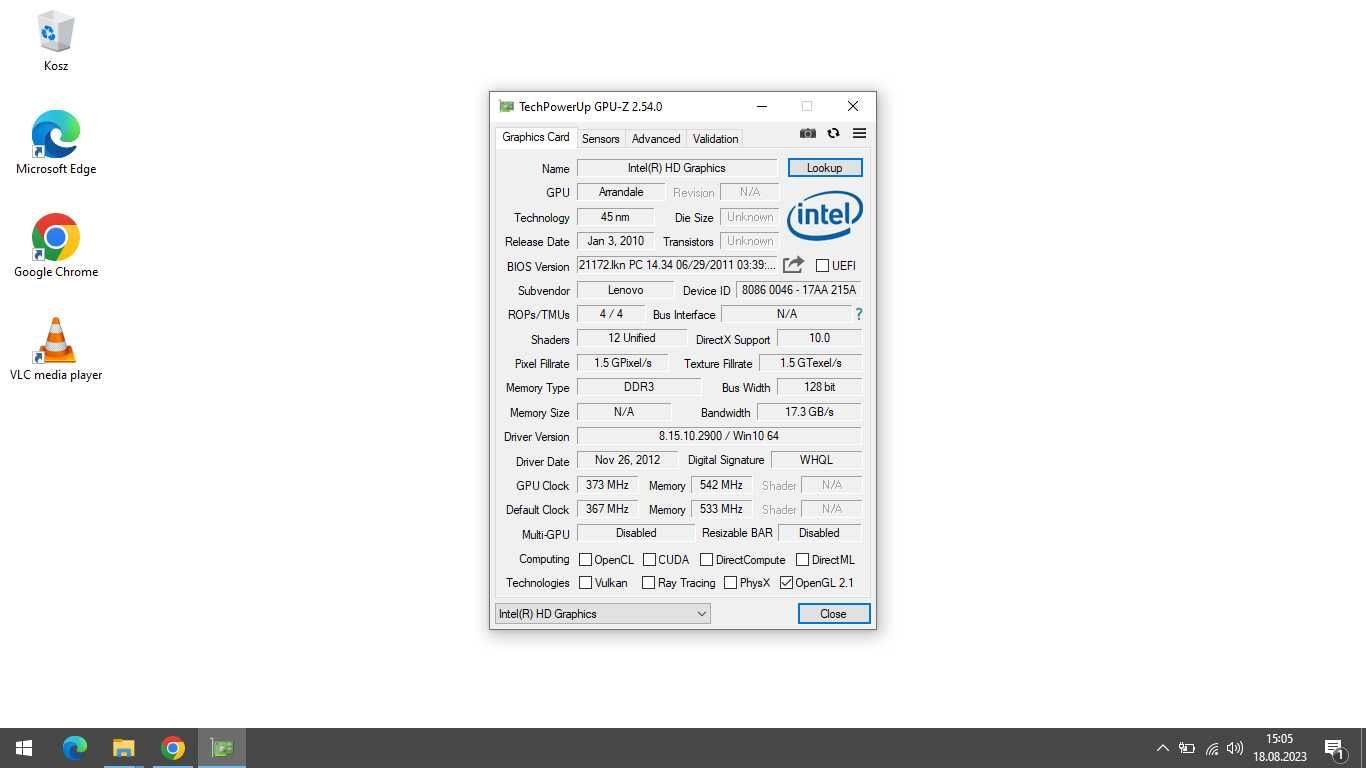Select the Google Chrome desktop shortcut

point(56,246)
